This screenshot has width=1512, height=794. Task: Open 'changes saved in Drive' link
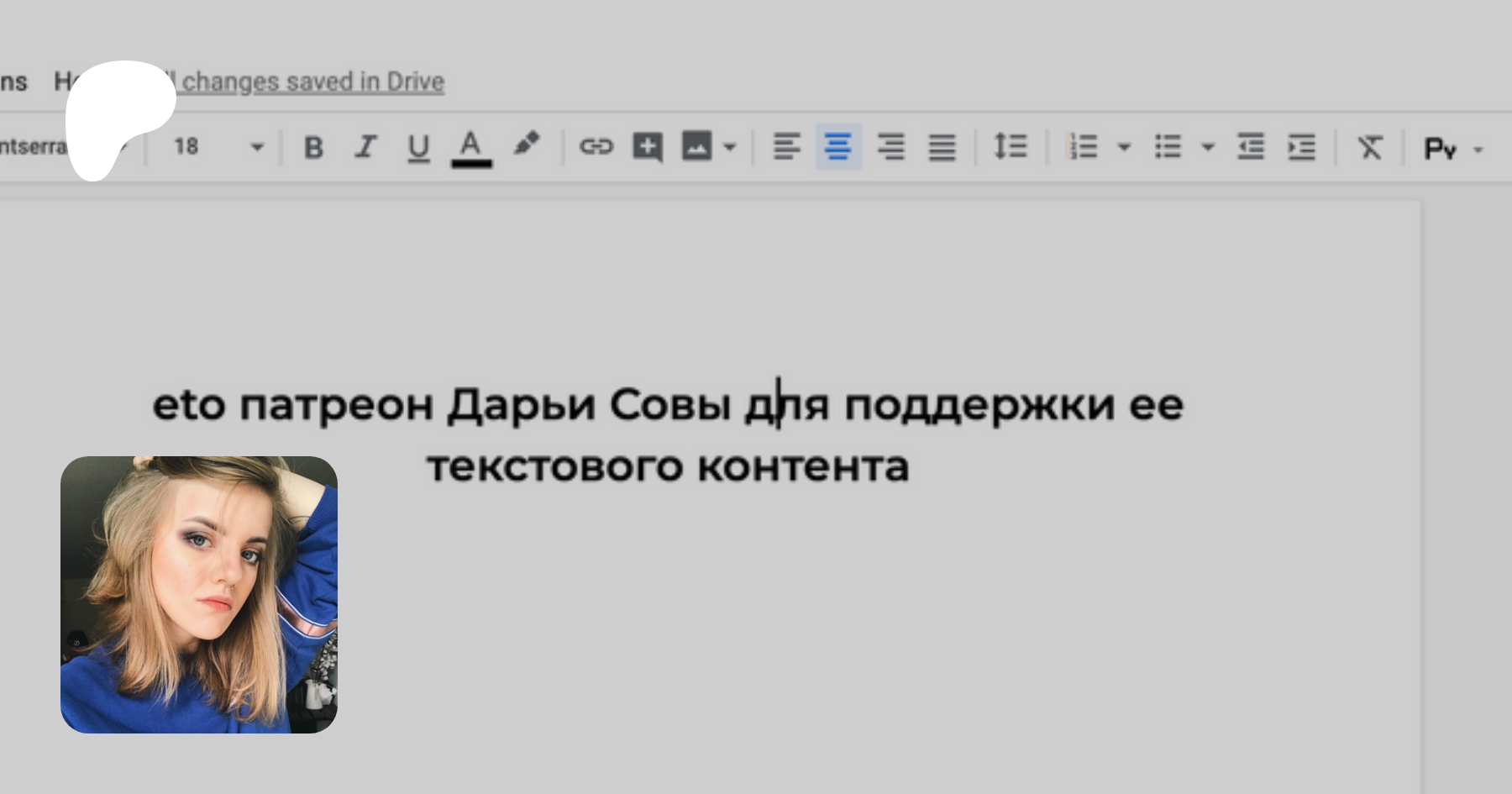click(x=312, y=82)
